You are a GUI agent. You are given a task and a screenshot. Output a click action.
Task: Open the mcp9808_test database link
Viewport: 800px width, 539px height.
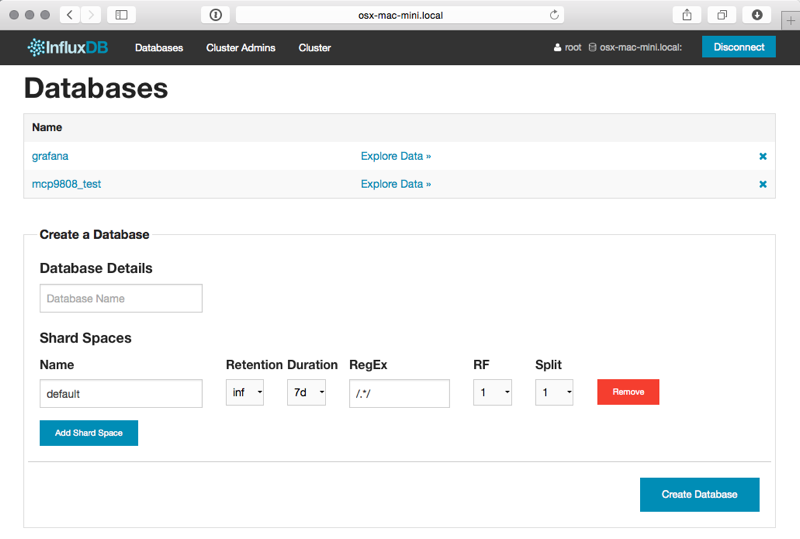(x=66, y=184)
